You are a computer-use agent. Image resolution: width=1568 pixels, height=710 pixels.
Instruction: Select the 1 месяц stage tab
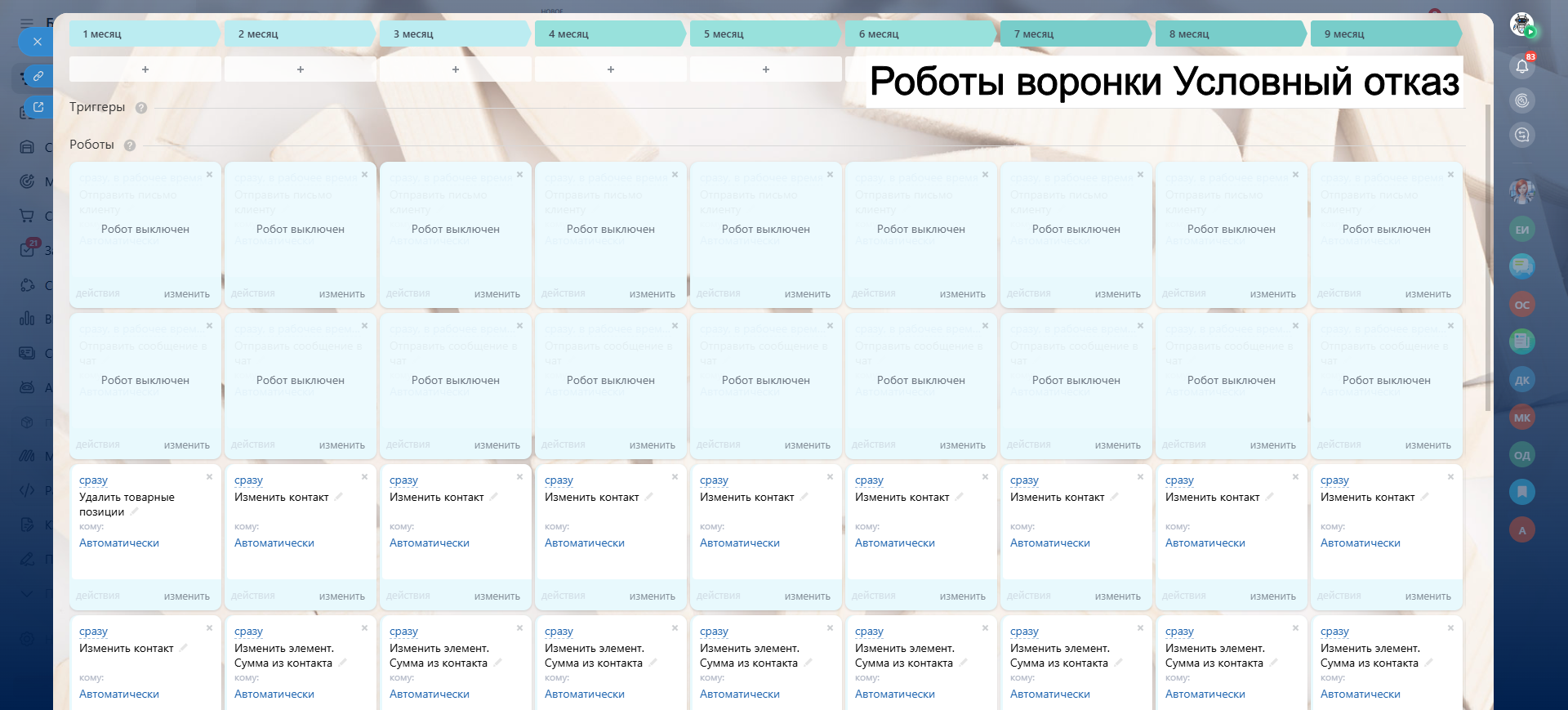pos(145,33)
